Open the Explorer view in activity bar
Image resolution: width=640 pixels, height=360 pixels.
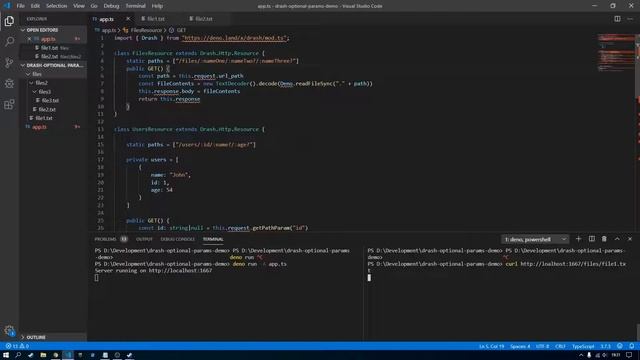9,21
